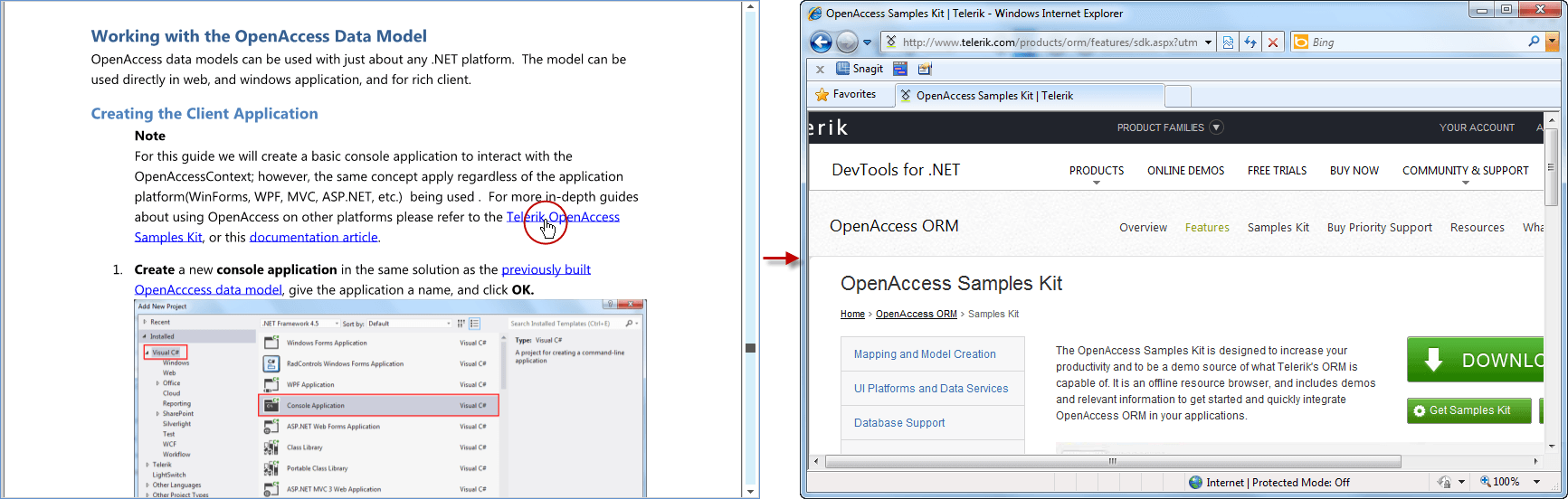This screenshot has height=499, width=1568.
Task: Open the PRODUCTS menu
Action: click(x=1097, y=171)
